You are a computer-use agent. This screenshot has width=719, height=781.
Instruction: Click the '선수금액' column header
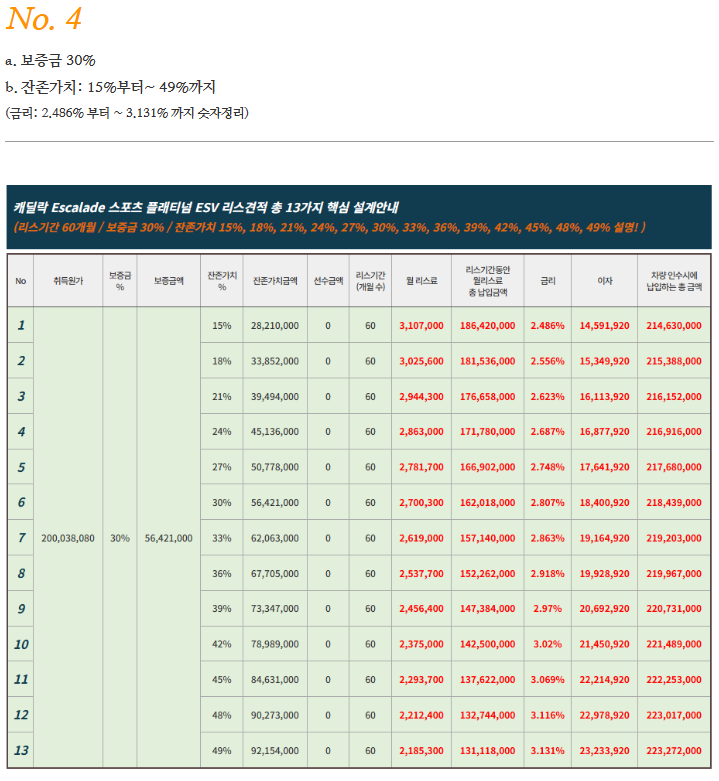[328, 281]
